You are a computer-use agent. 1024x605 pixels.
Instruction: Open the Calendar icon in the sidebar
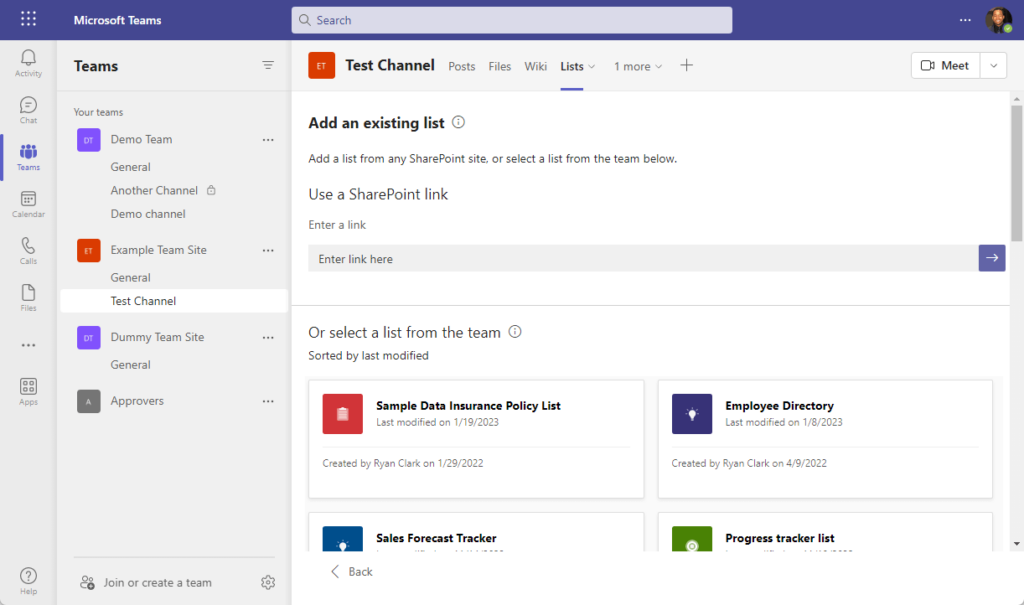coord(28,204)
